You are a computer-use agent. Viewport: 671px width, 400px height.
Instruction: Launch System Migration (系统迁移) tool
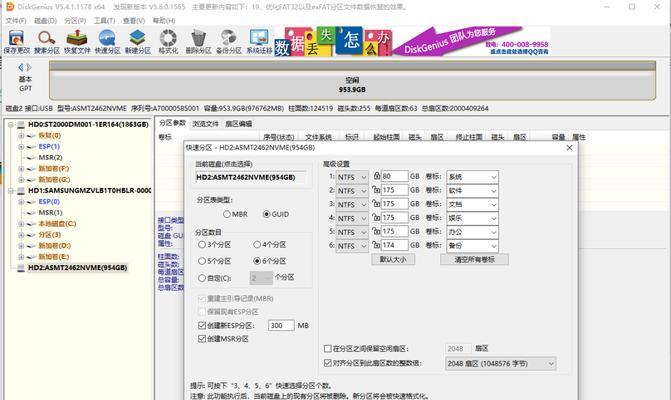tap(259, 41)
